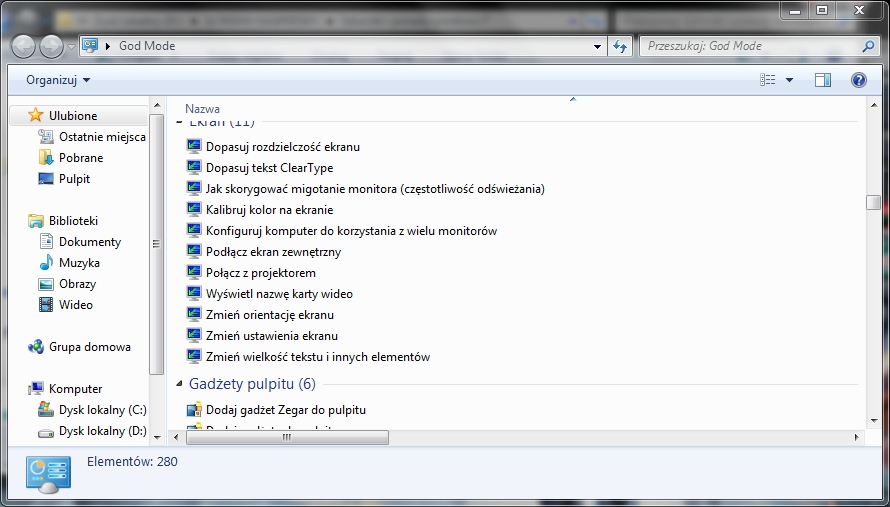Click up arrow of file list scrollbar
Screen dimensions: 890x507
874,105
